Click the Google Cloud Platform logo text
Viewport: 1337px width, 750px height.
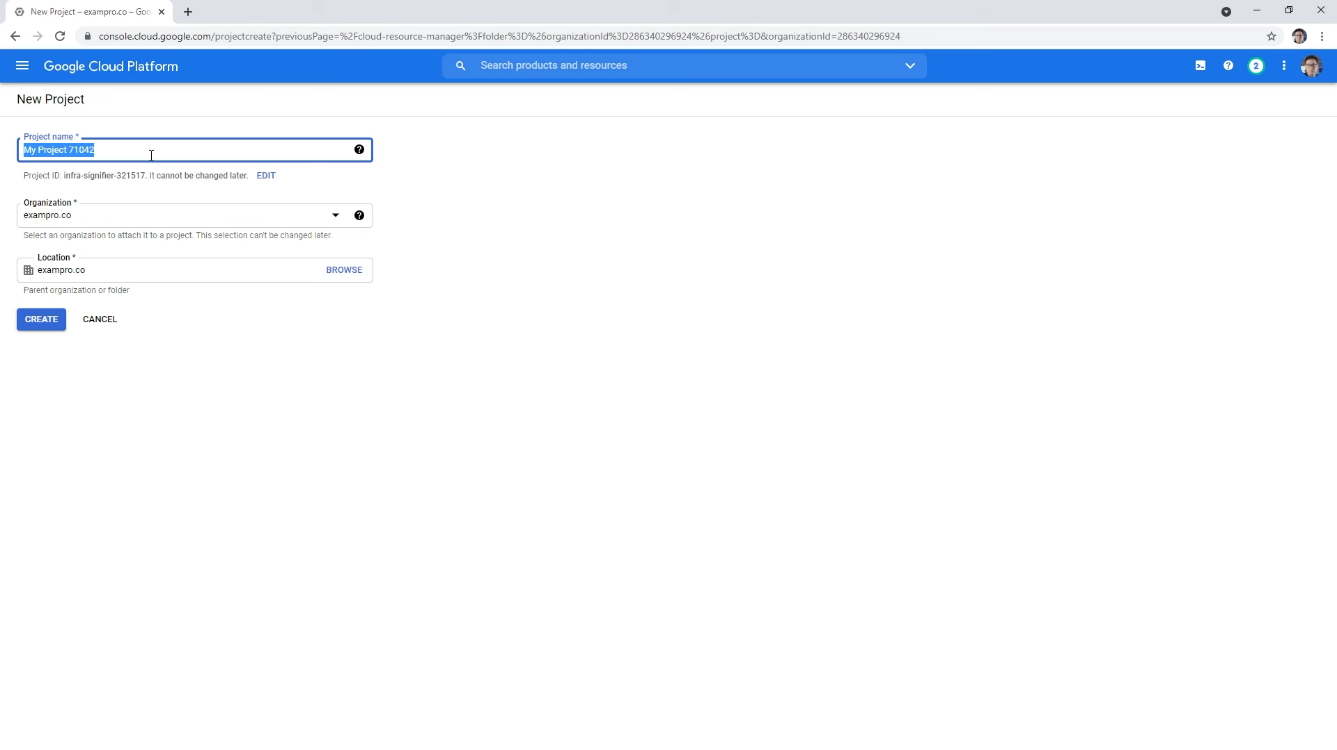click(x=111, y=66)
